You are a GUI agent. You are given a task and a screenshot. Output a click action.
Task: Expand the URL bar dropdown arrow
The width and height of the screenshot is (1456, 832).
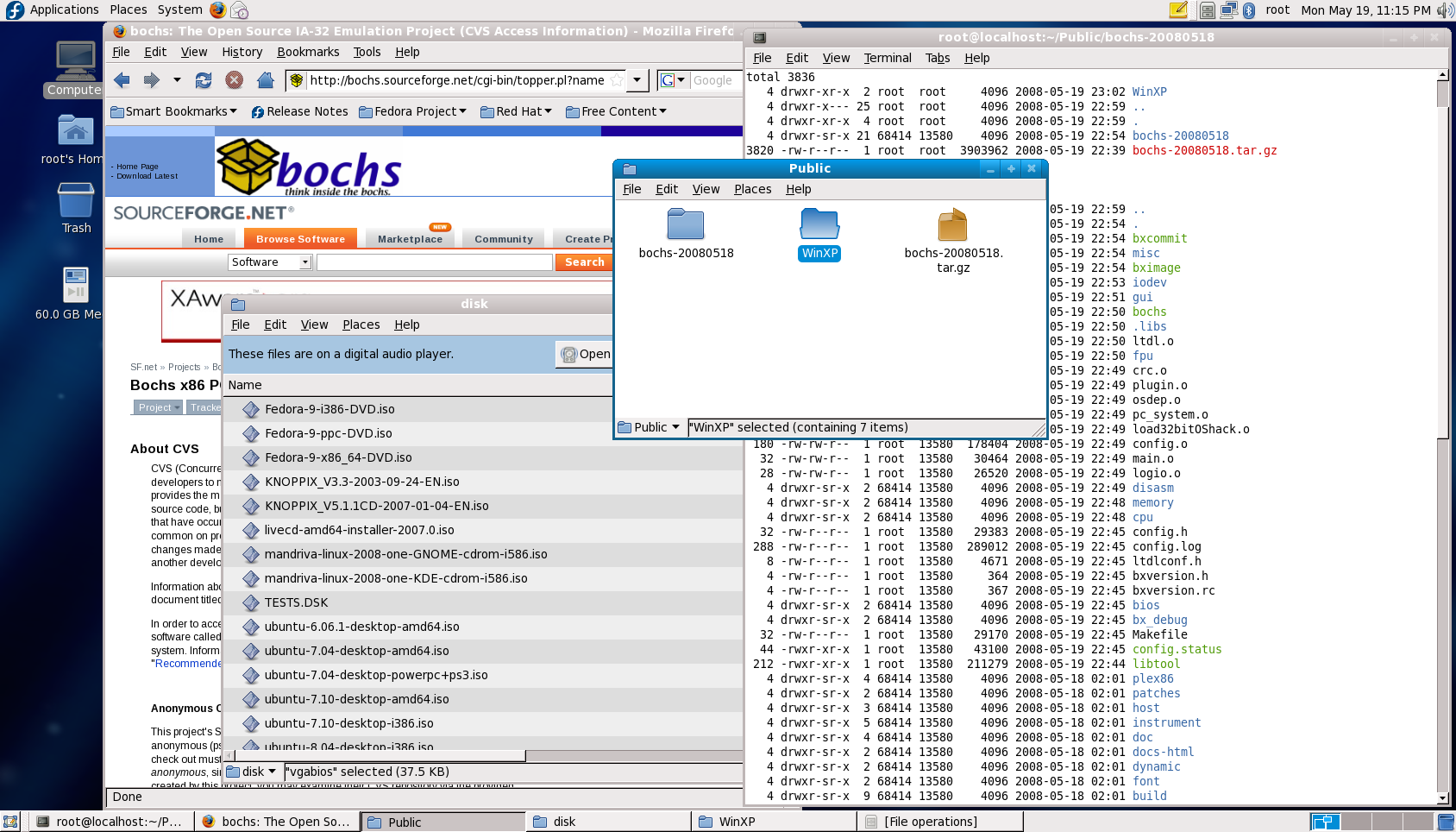pyautogui.click(x=637, y=80)
